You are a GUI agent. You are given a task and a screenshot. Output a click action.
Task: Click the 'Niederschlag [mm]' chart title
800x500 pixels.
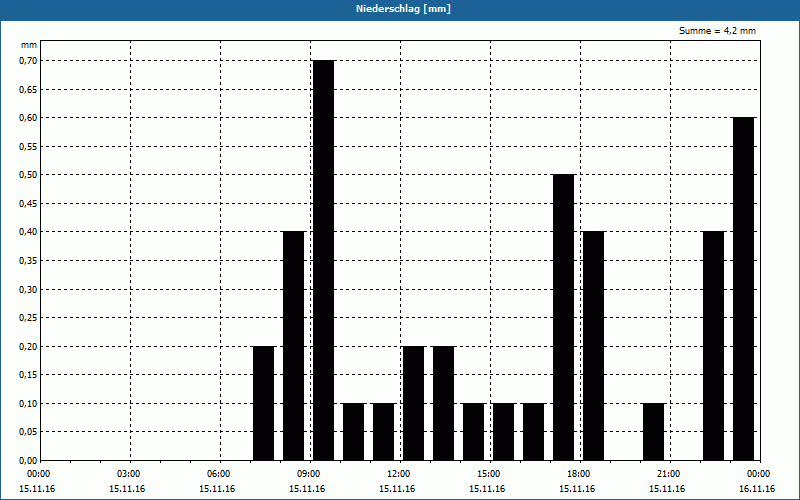coord(403,9)
